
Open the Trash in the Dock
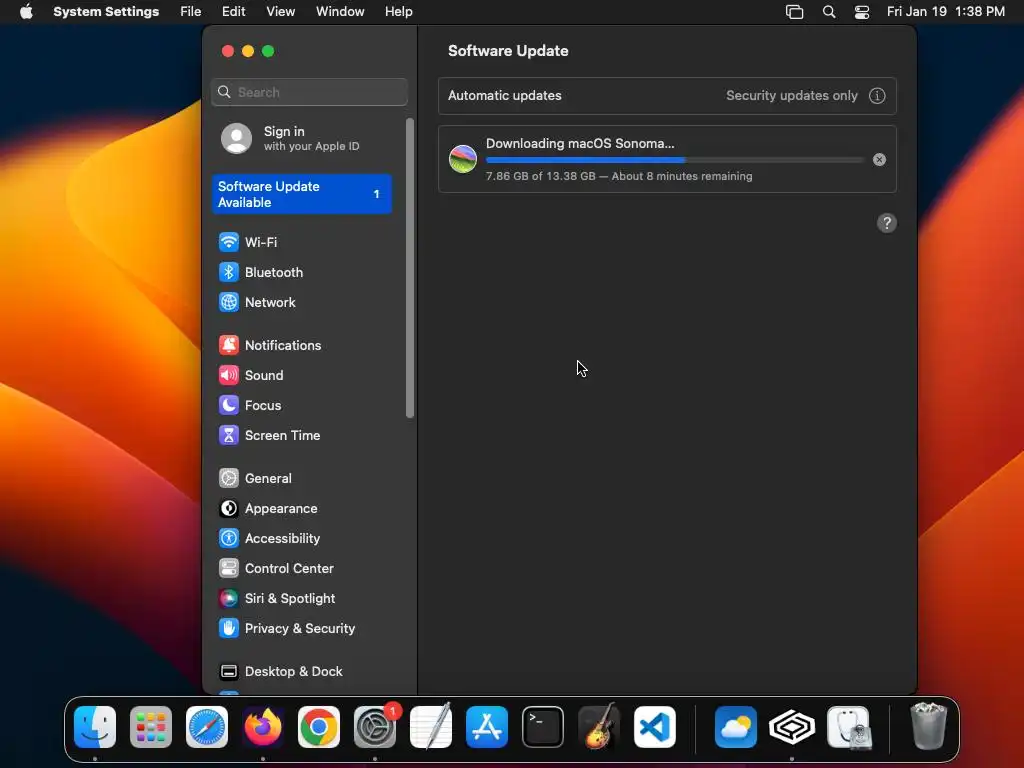[x=929, y=726]
